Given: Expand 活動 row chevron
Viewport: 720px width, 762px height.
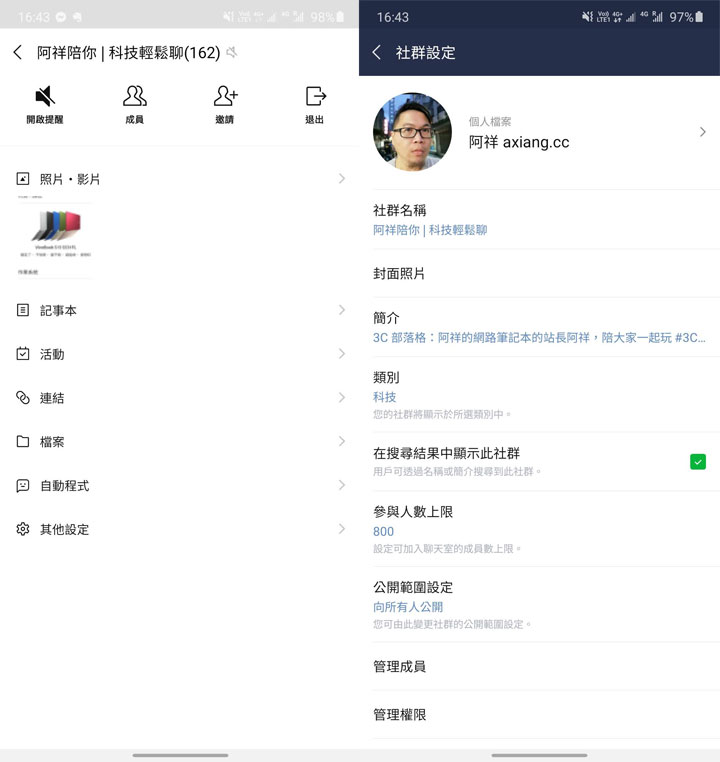Looking at the screenshot, I should click(x=342, y=354).
